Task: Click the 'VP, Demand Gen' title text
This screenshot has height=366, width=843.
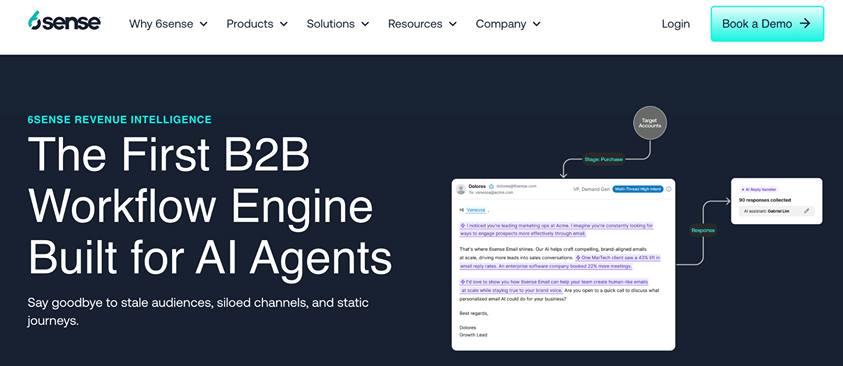Action: (591, 189)
